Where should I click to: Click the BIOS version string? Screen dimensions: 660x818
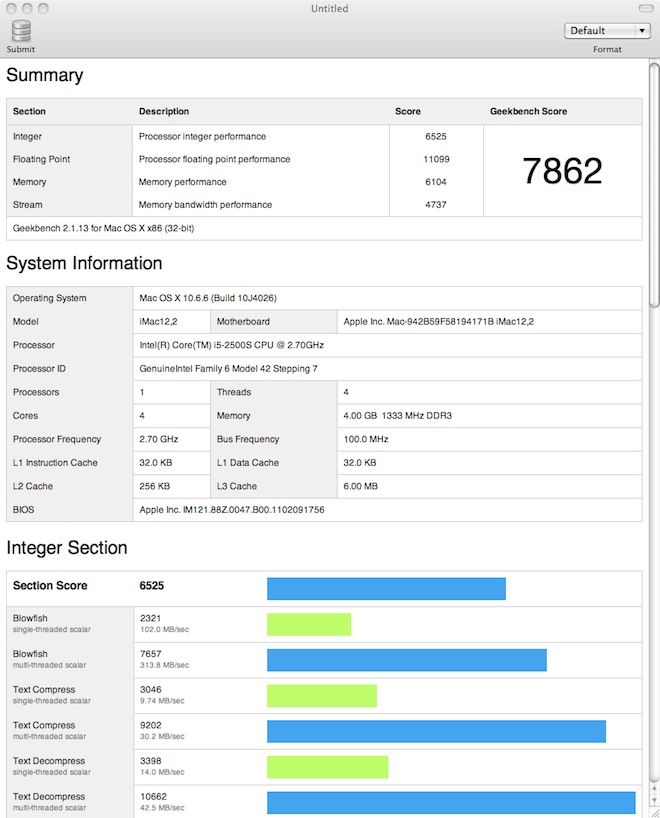(232, 510)
